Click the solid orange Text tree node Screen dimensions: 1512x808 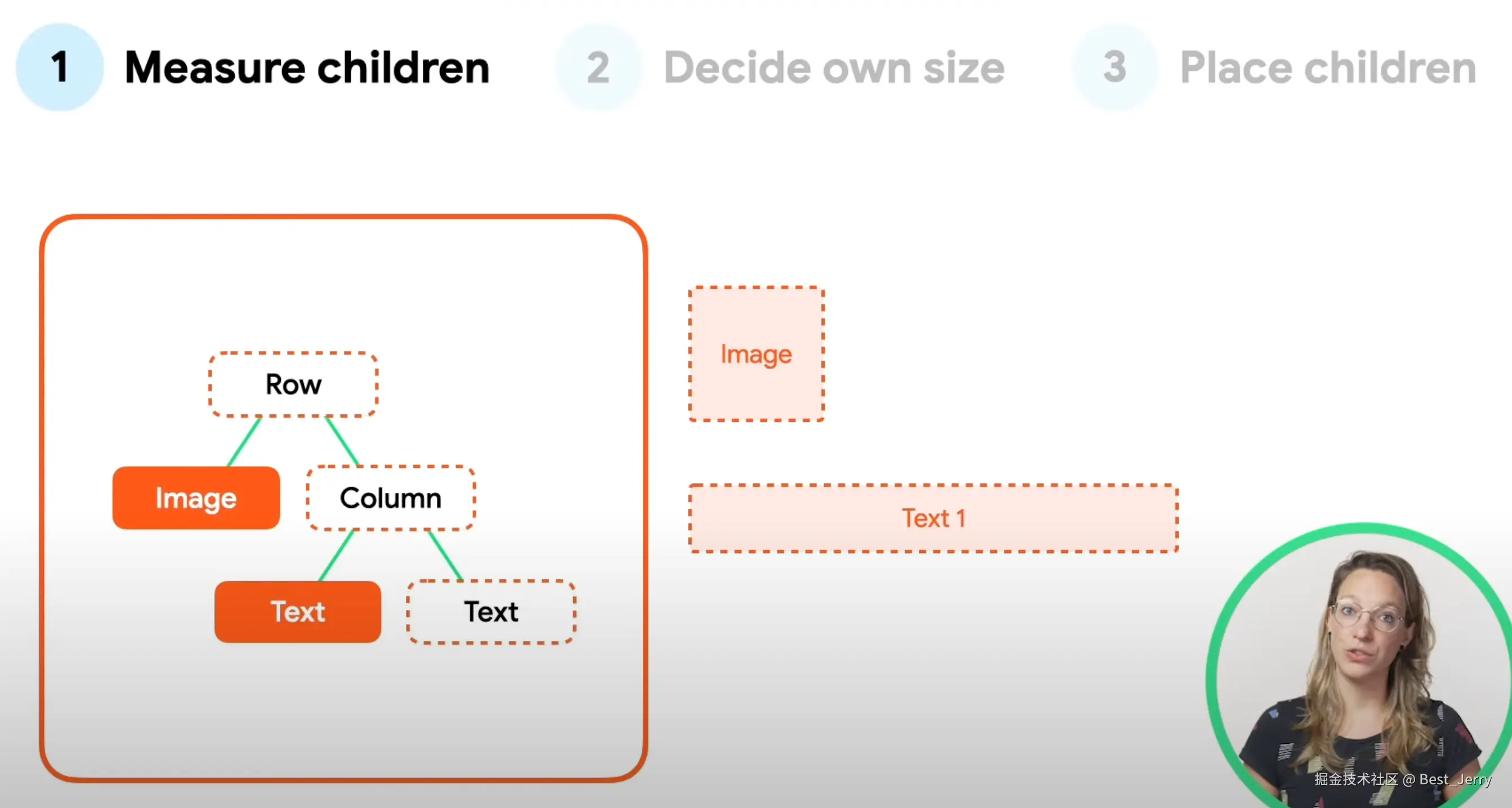click(x=298, y=612)
